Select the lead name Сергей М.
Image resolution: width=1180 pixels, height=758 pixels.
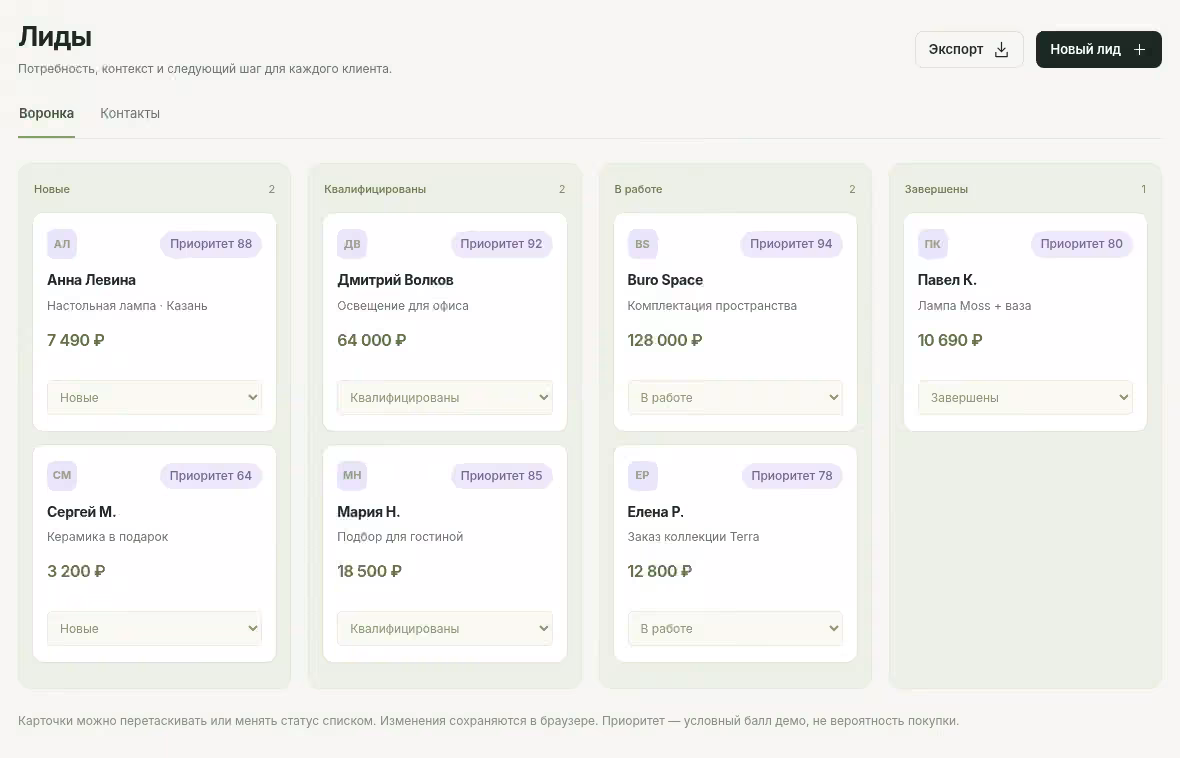(x=81, y=512)
